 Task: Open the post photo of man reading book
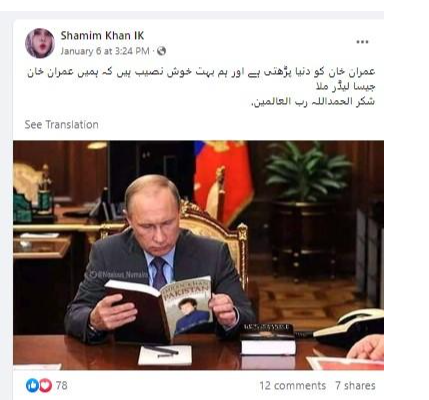coord(198,255)
